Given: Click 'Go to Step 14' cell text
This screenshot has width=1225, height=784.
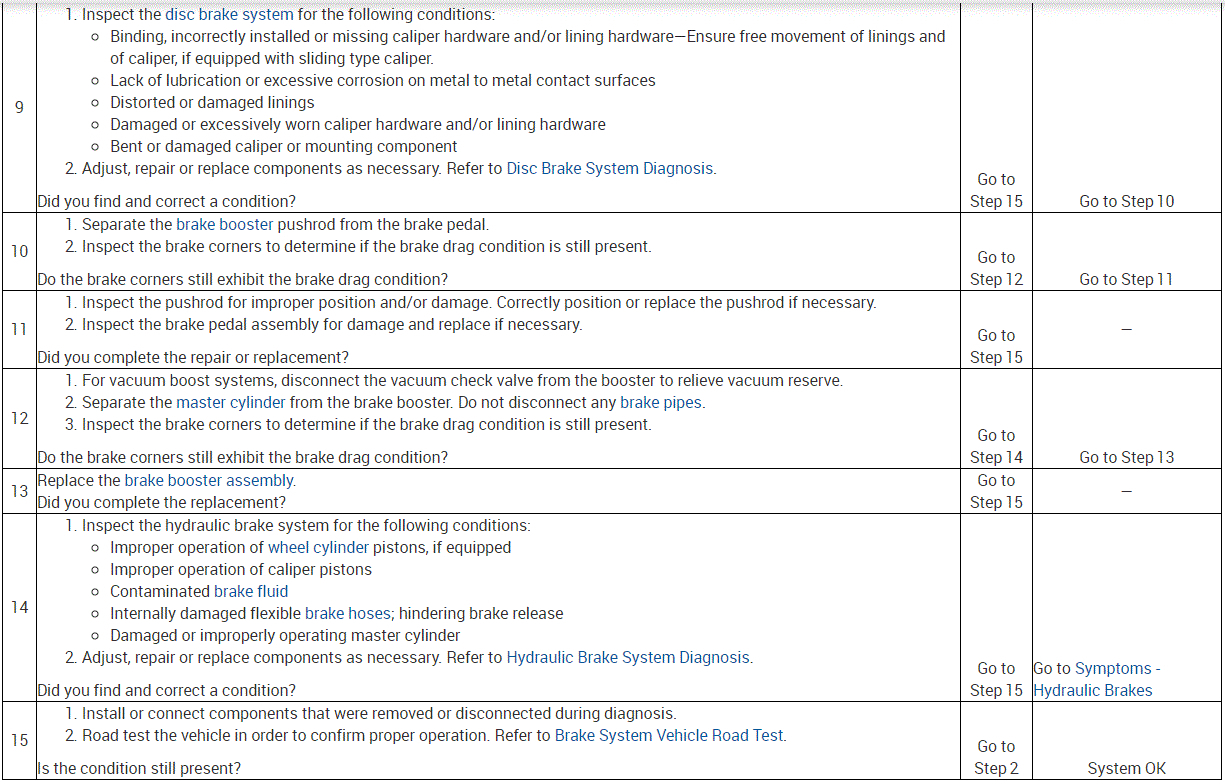Looking at the screenshot, I should [x=996, y=447].
